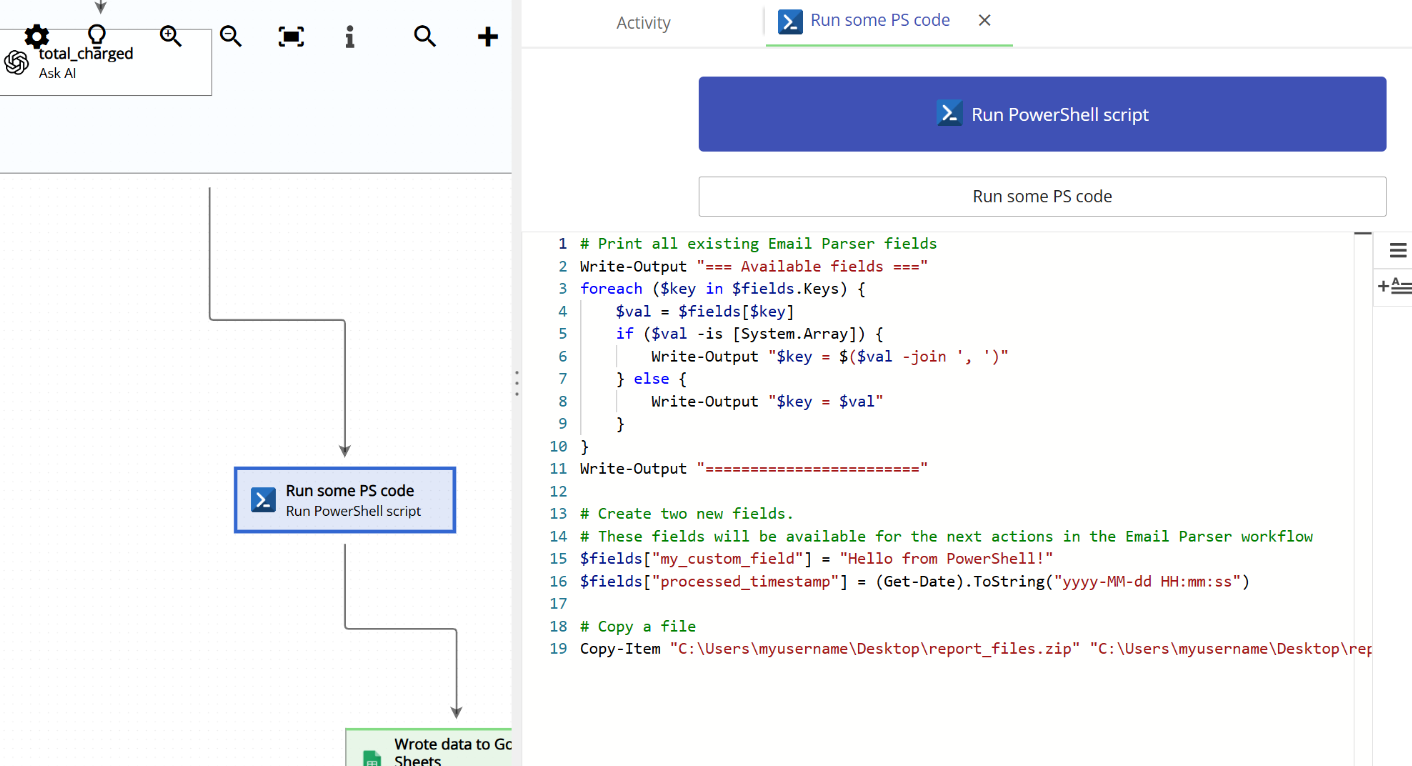The height and width of the screenshot is (766, 1412).
Task: Select the Run some PS code tab
Action: pos(880,20)
